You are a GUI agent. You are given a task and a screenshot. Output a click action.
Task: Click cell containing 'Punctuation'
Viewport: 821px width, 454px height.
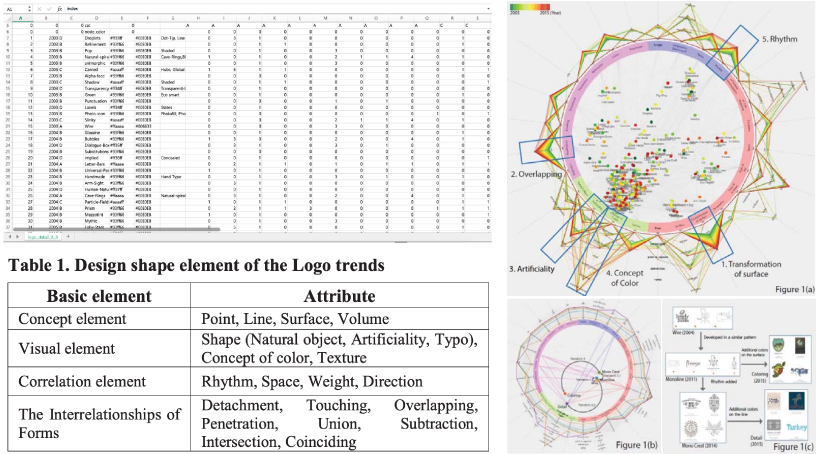pos(96,101)
